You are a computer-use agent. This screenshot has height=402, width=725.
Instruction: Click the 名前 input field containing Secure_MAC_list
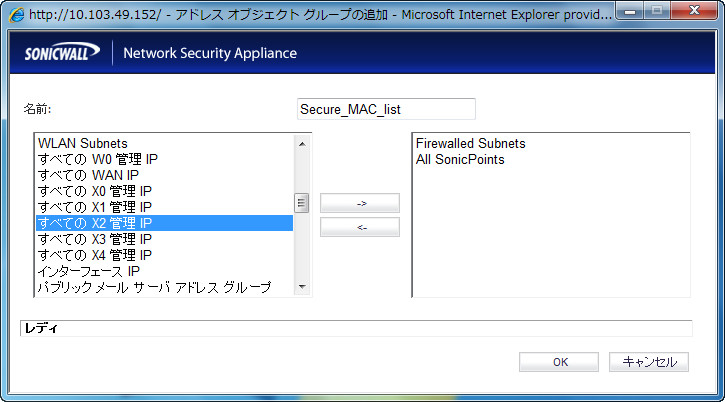pyautogui.click(x=386, y=109)
